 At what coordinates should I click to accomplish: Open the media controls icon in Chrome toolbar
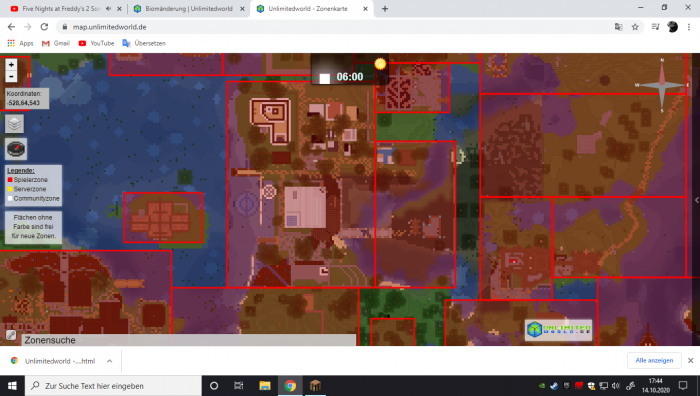pyautogui.click(x=655, y=27)
